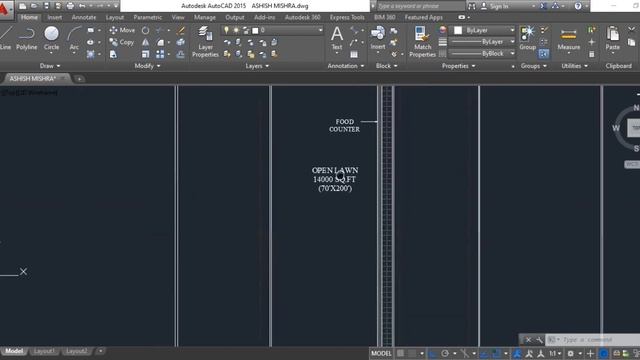Switch to the Insert ribbon tab
Viewport: 640px width, 360px height.
click(x=54, y=17)
